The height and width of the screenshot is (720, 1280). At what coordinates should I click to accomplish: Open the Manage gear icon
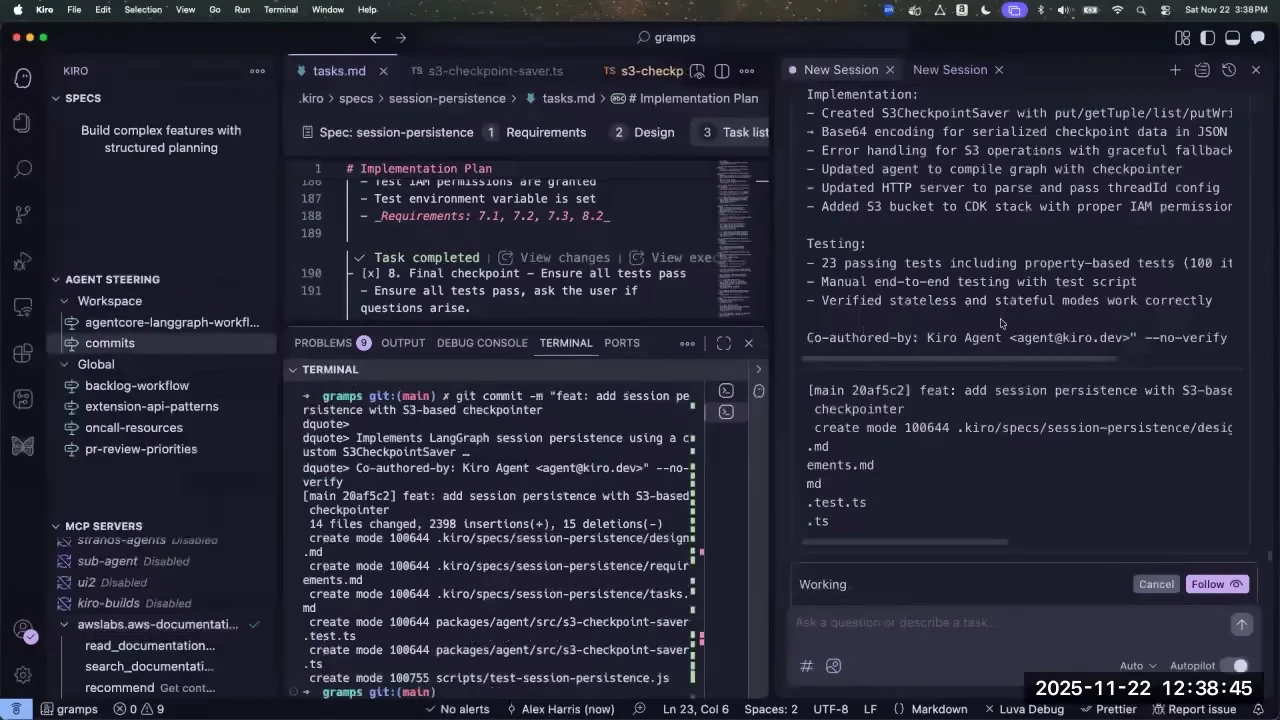(x=22, y=676)
